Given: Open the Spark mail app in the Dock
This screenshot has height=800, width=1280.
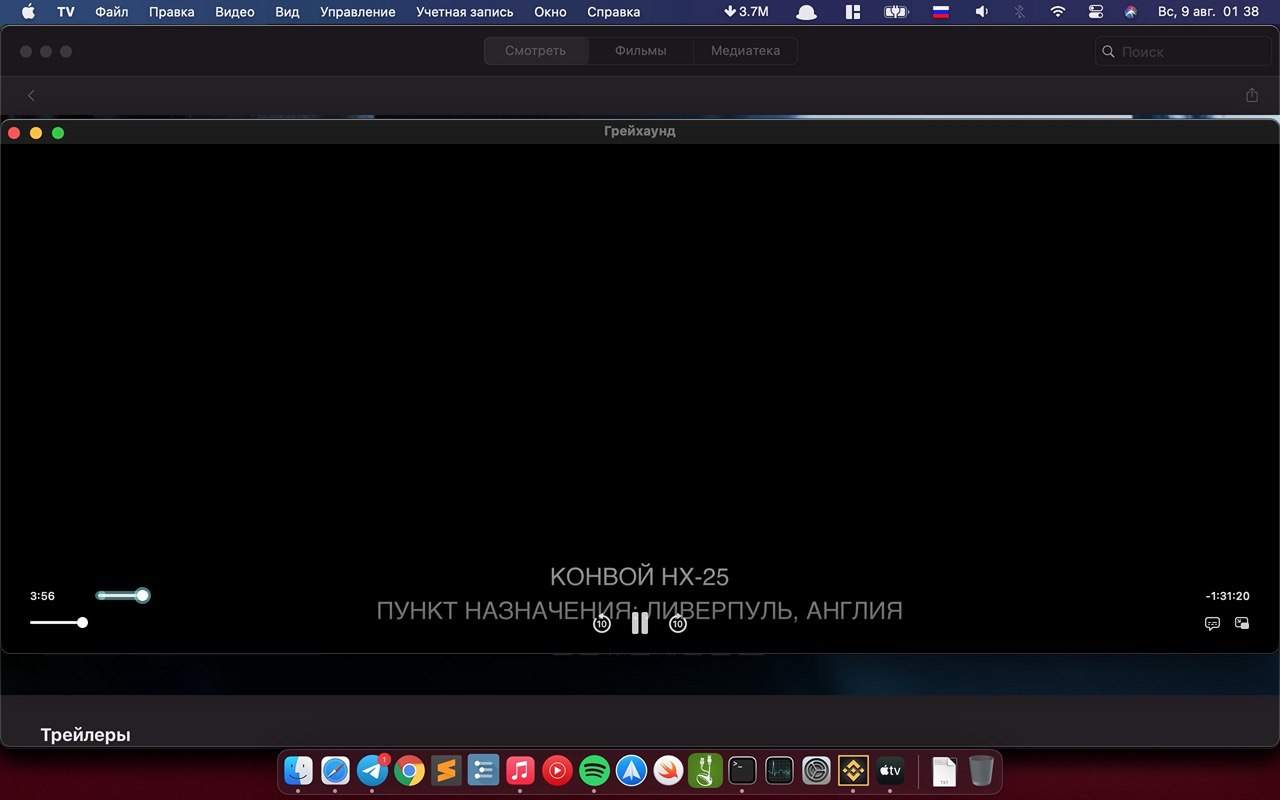Looking at the screenshot, I should [631, 770].
